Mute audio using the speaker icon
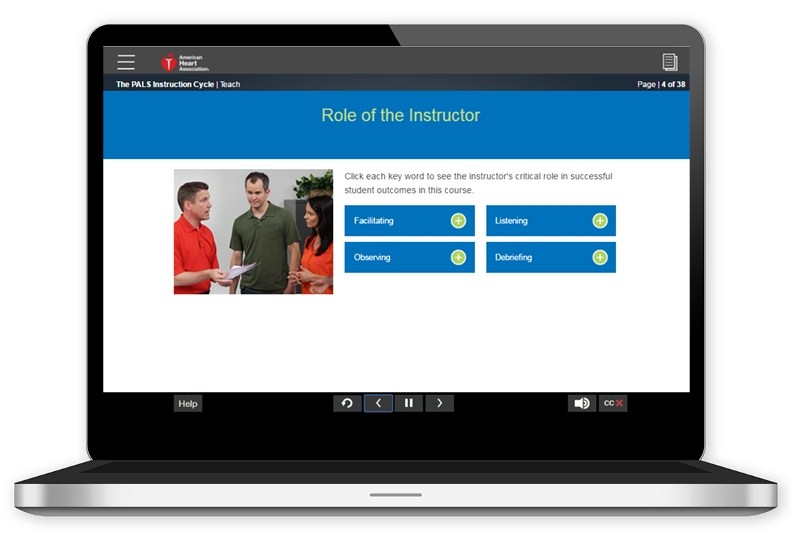 581,403
